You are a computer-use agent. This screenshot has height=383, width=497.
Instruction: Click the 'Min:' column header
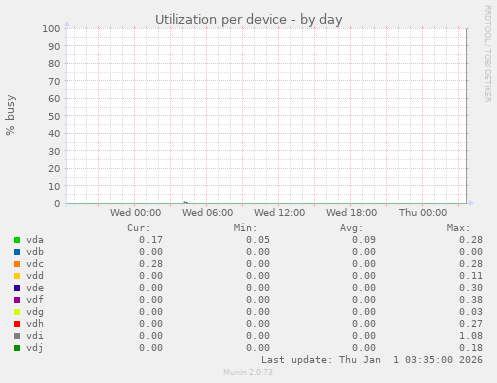point(245,228)
